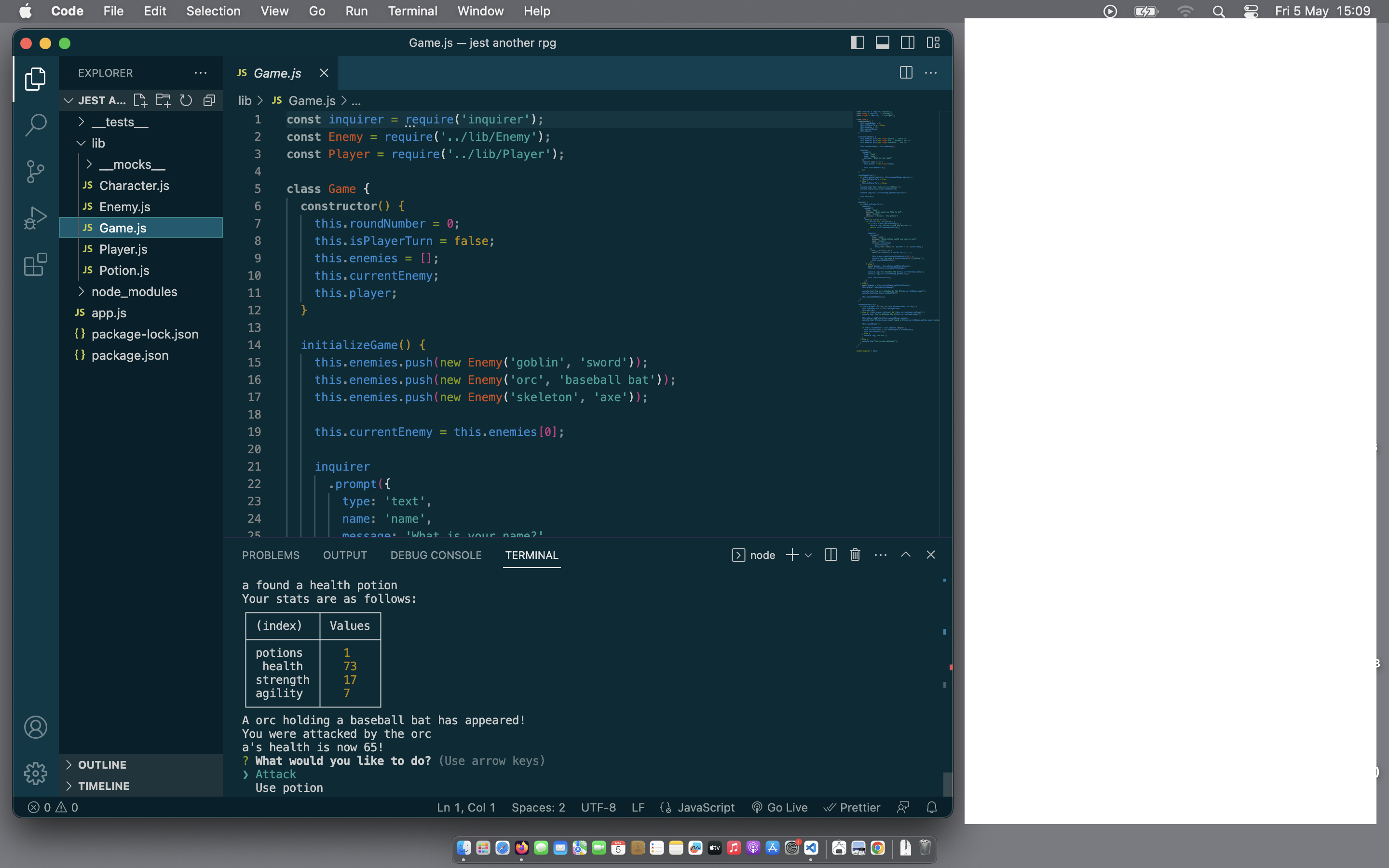Viewport: 1389px width, 868px height.
Task: Open terminal panel more actions
Action: [881, 555]
